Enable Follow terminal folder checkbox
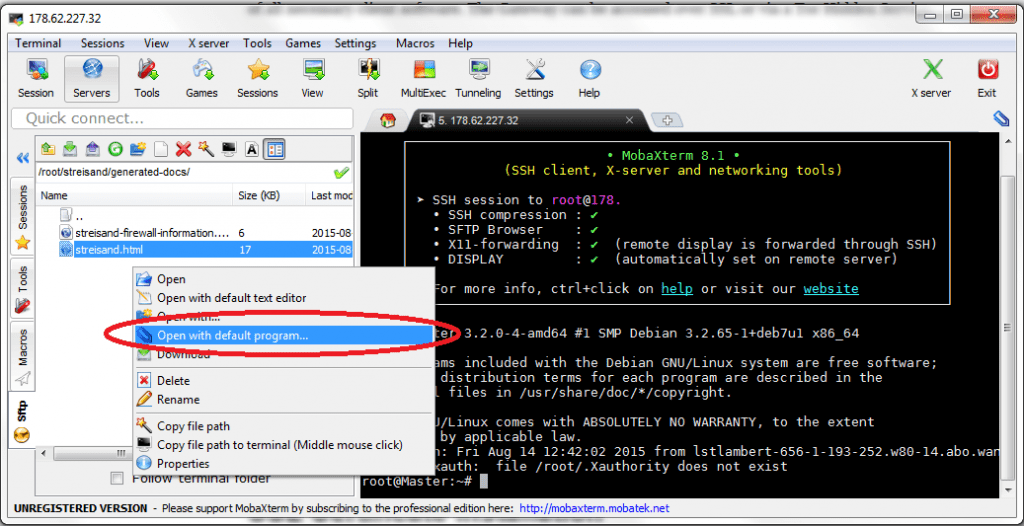1024x526 pixels. click(x=117, y=478)
